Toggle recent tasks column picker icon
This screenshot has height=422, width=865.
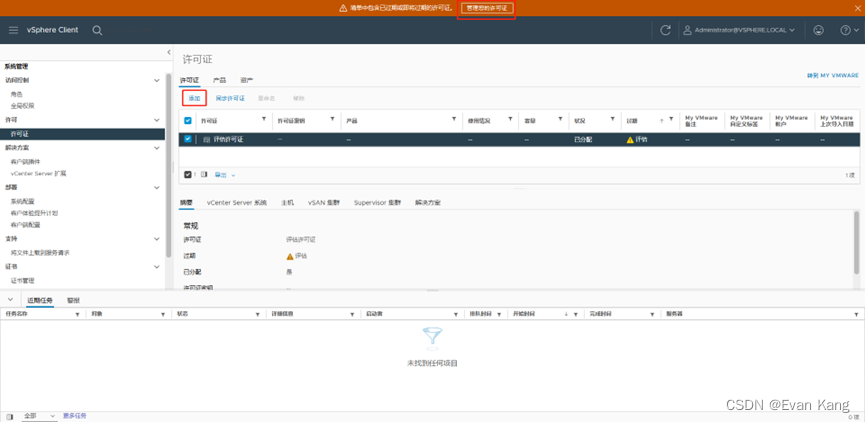click(x=9, y=416)
